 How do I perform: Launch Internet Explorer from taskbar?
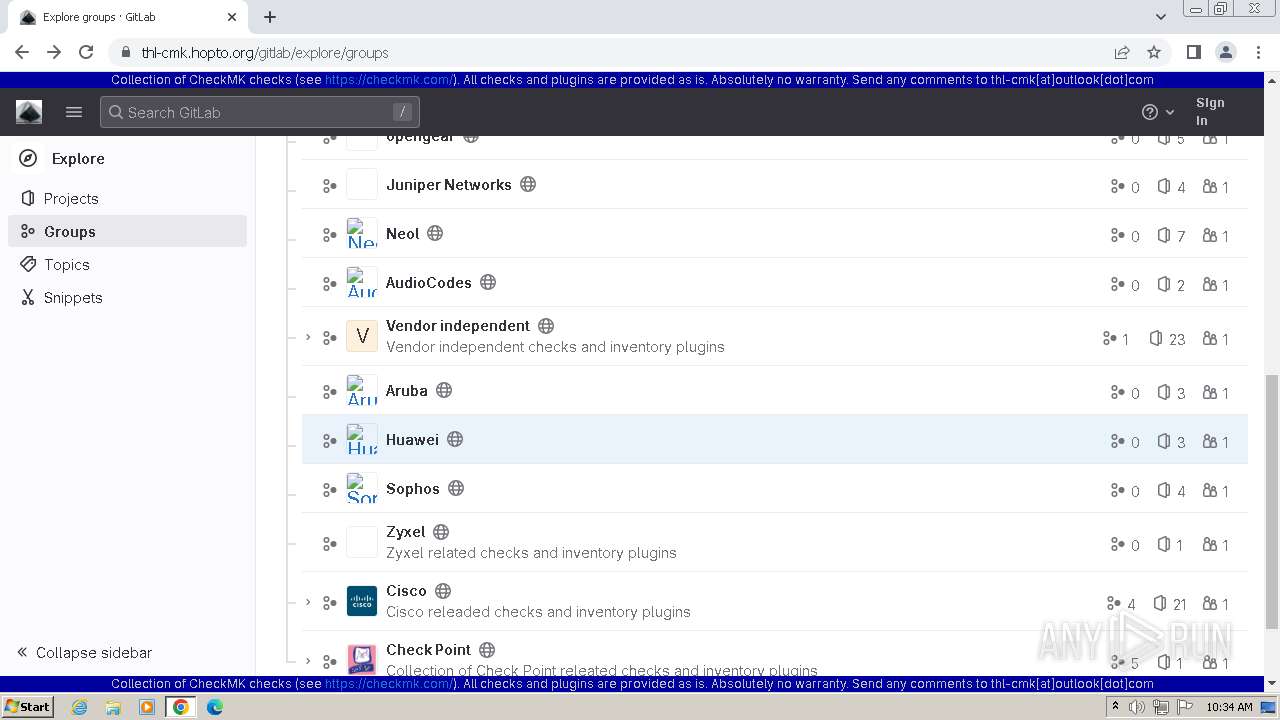(79, 707)
